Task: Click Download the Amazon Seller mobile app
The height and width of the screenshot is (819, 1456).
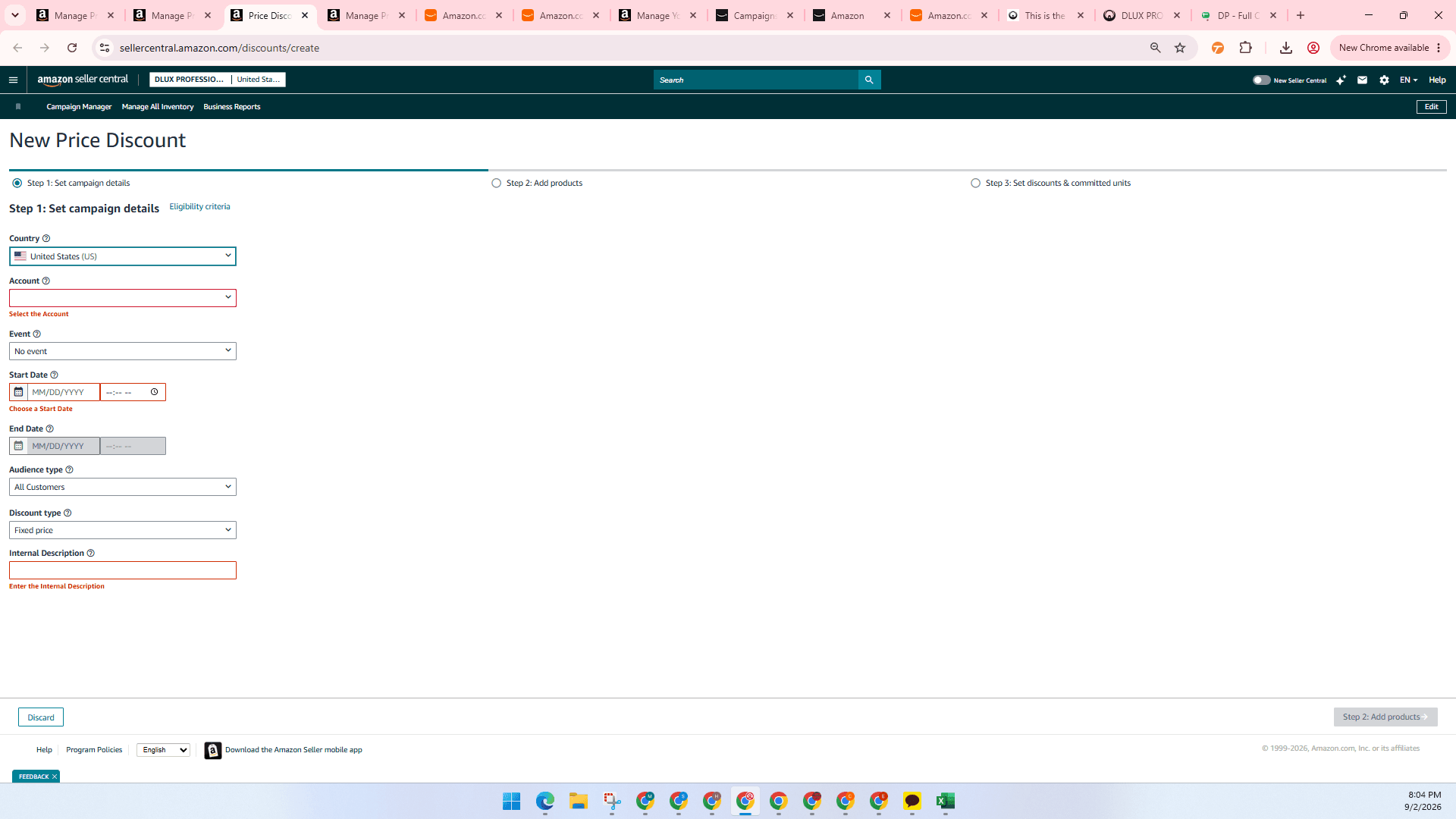Action: (293, 749)
